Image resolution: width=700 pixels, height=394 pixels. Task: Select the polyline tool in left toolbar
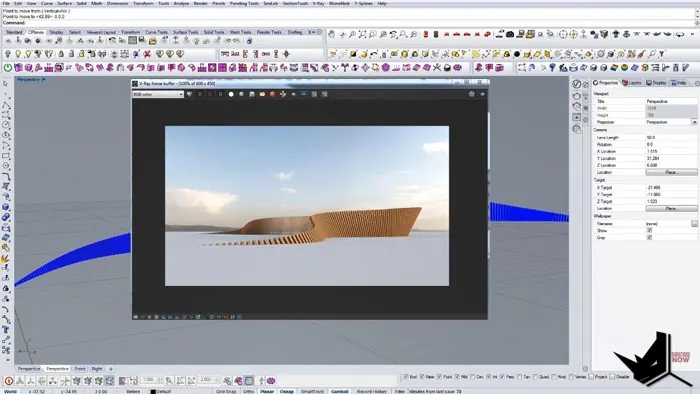click(x=6, y=105)
